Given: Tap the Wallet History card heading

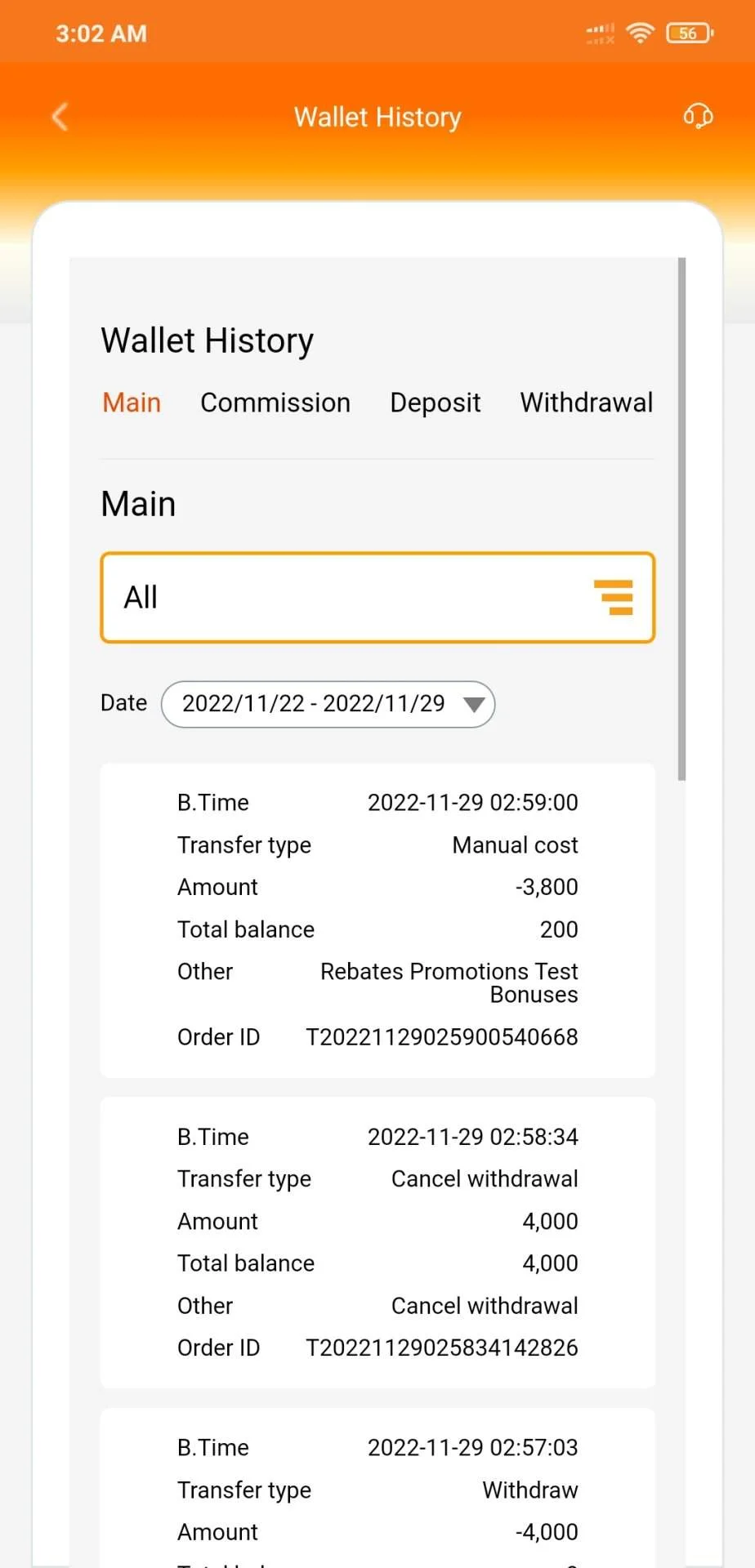Looking at the screenshot, I should [208, 341].
